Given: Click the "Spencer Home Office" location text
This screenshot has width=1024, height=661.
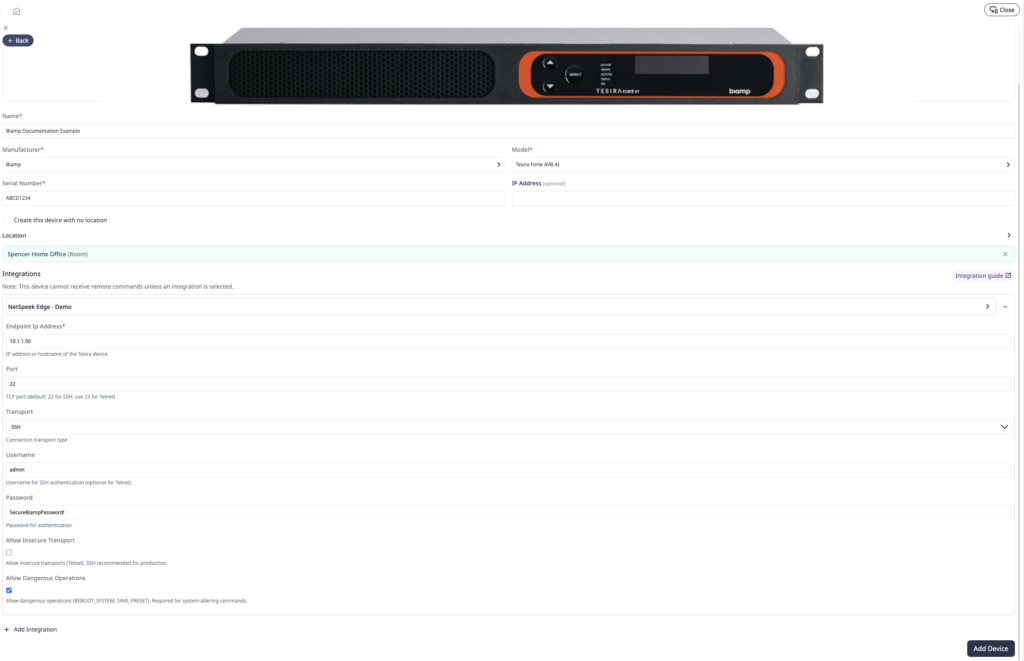Looking at the screenshot, I should 37,254.
